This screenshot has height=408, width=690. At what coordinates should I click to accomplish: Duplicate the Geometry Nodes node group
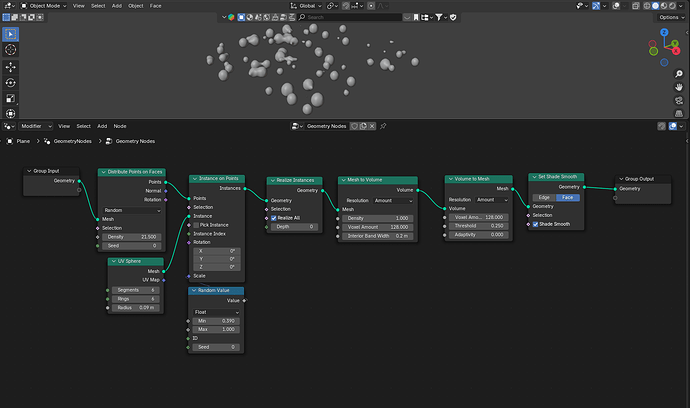(363, 126)
